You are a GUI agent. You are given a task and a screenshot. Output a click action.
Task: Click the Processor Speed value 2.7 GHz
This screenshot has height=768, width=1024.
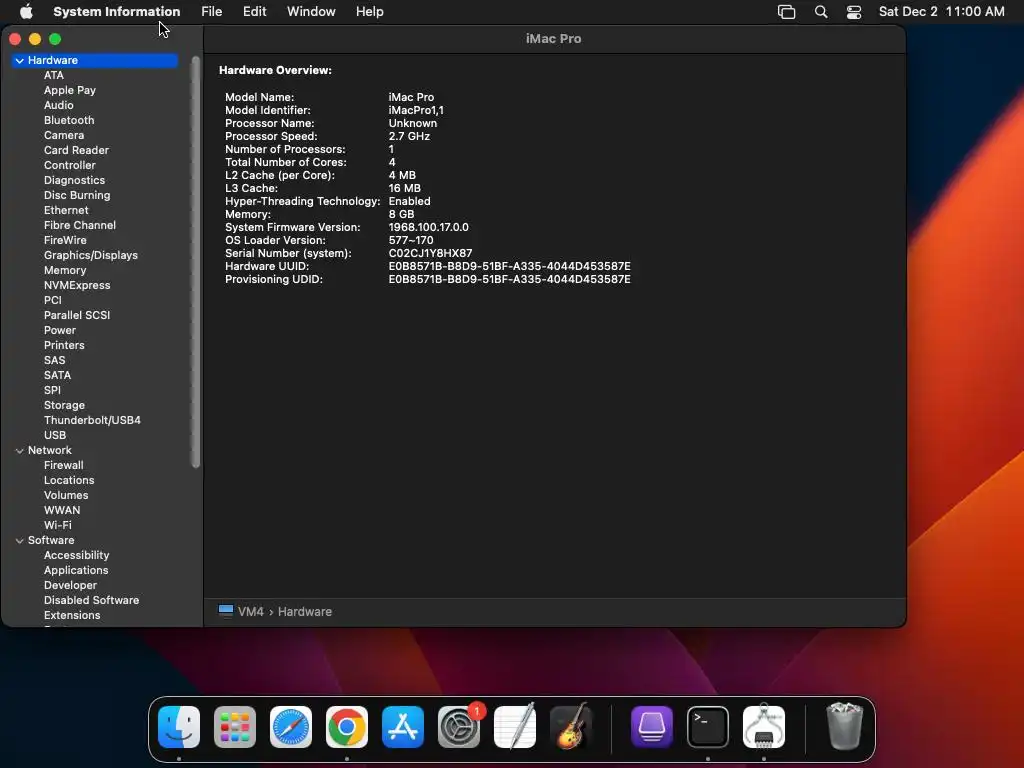409,136
